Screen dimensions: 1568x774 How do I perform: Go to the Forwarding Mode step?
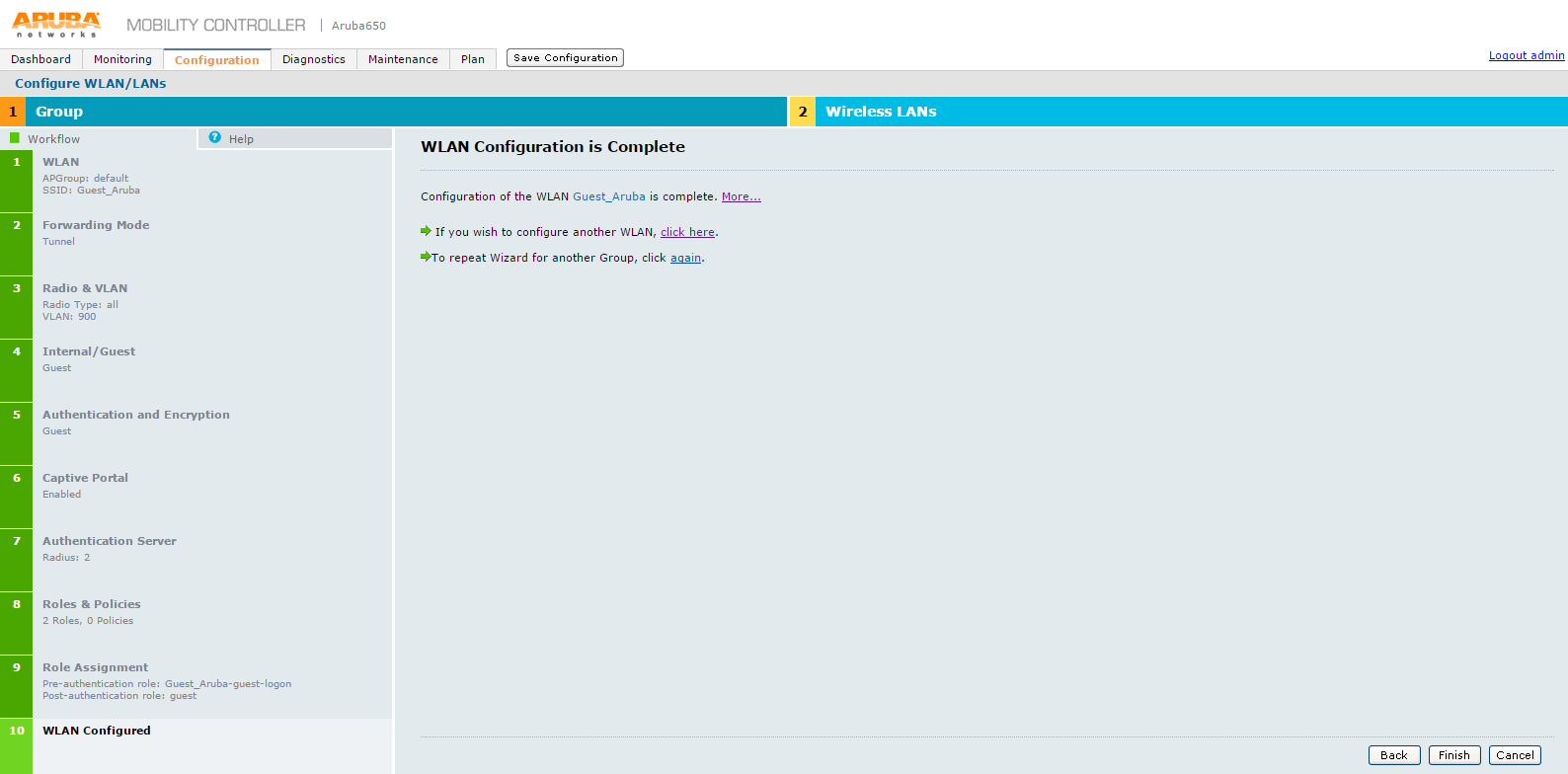click(196, 244)
